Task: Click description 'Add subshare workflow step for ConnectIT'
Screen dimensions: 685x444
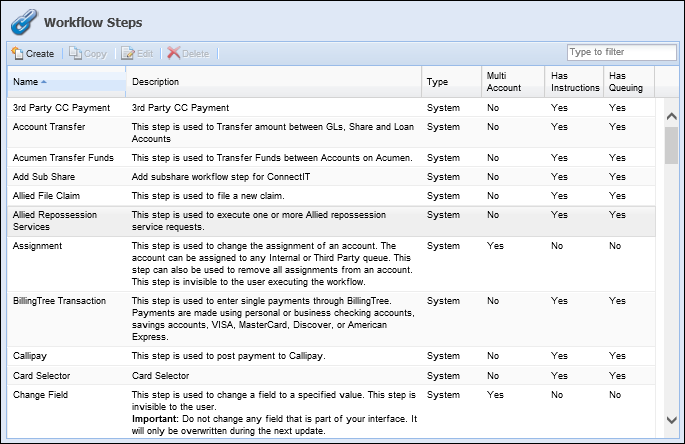Action: coord(221,177)
